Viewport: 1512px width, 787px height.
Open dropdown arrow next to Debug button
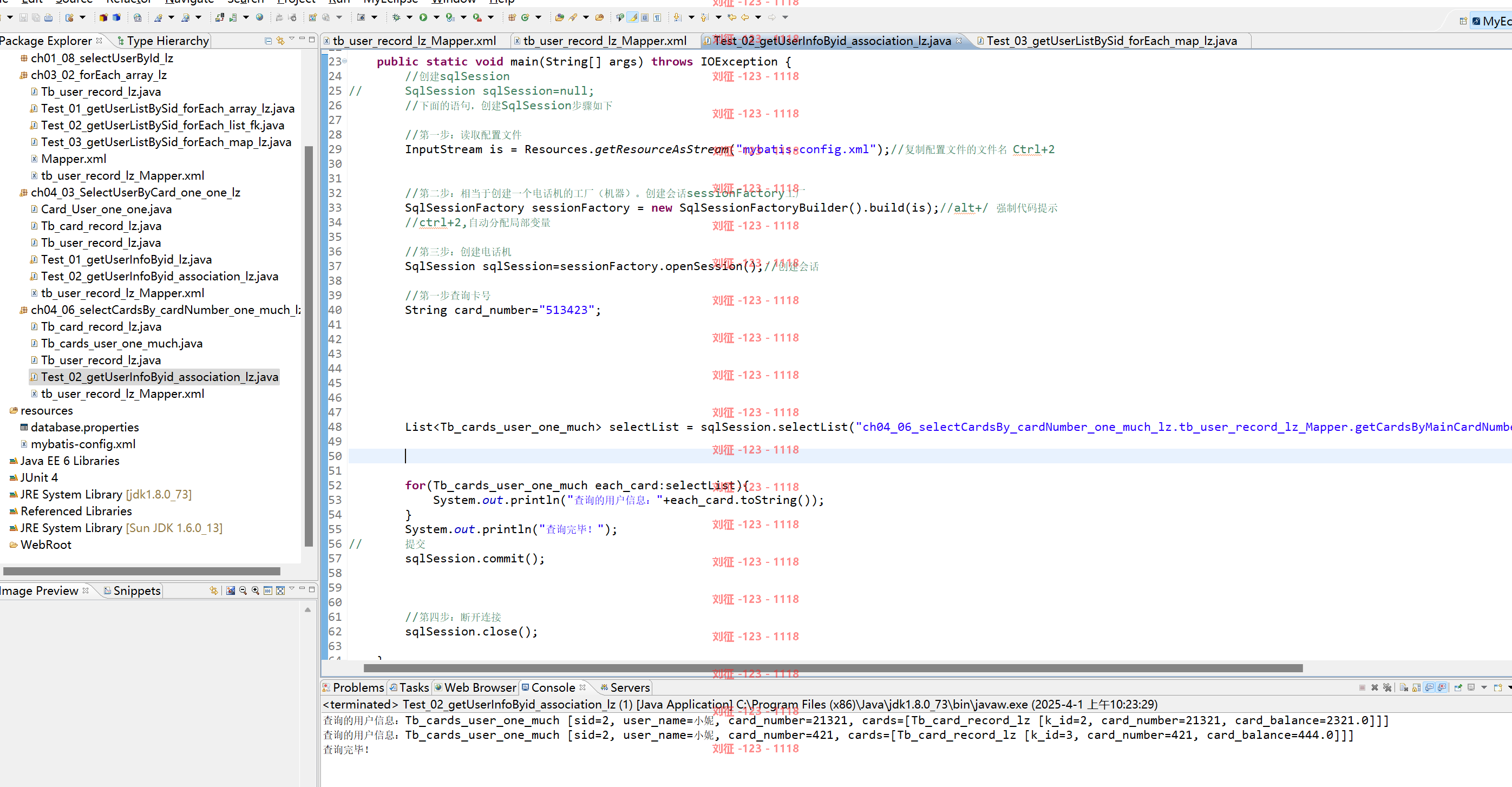tap(410, 18)
